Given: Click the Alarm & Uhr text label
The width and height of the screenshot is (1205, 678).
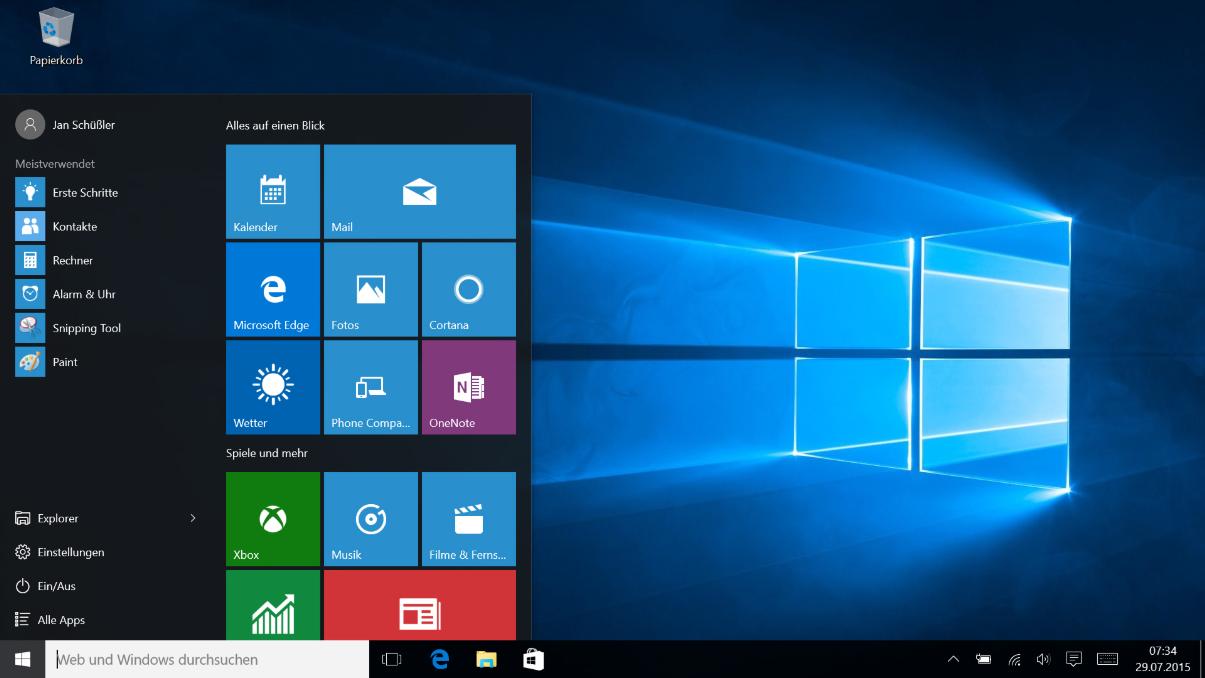Looking at the screenshot, I should (84, 294).
